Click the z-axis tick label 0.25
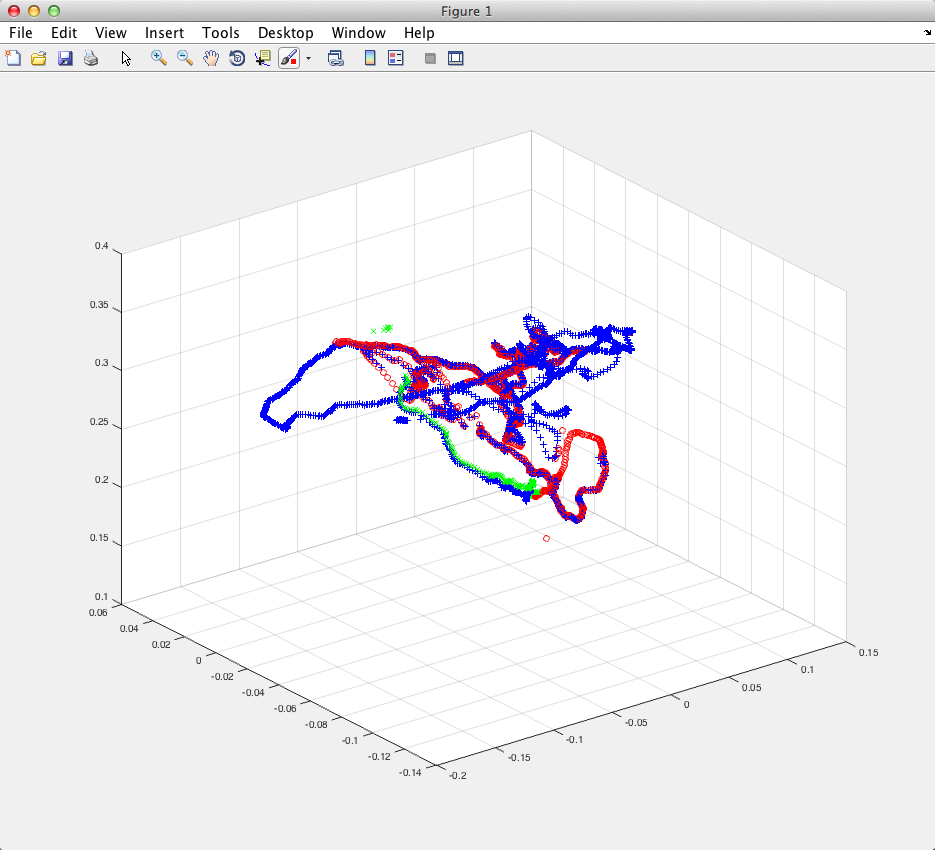The height and width of the screenshot is (850, 935). click(99, 422)
